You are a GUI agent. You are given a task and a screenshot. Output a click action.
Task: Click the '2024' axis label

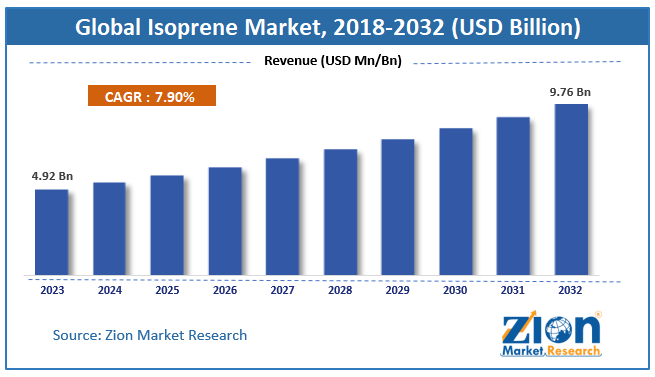[110, 290]
